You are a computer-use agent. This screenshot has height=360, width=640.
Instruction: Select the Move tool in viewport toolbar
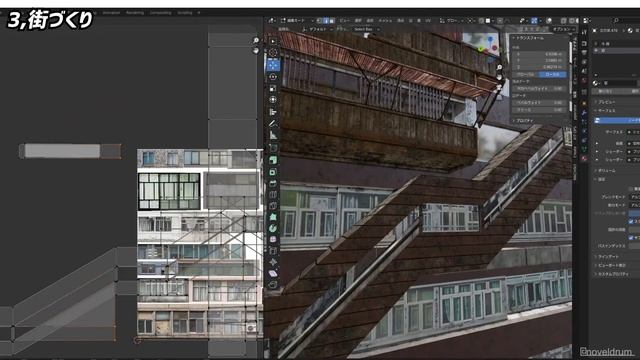pyautogui.click(x=273, y=65)
